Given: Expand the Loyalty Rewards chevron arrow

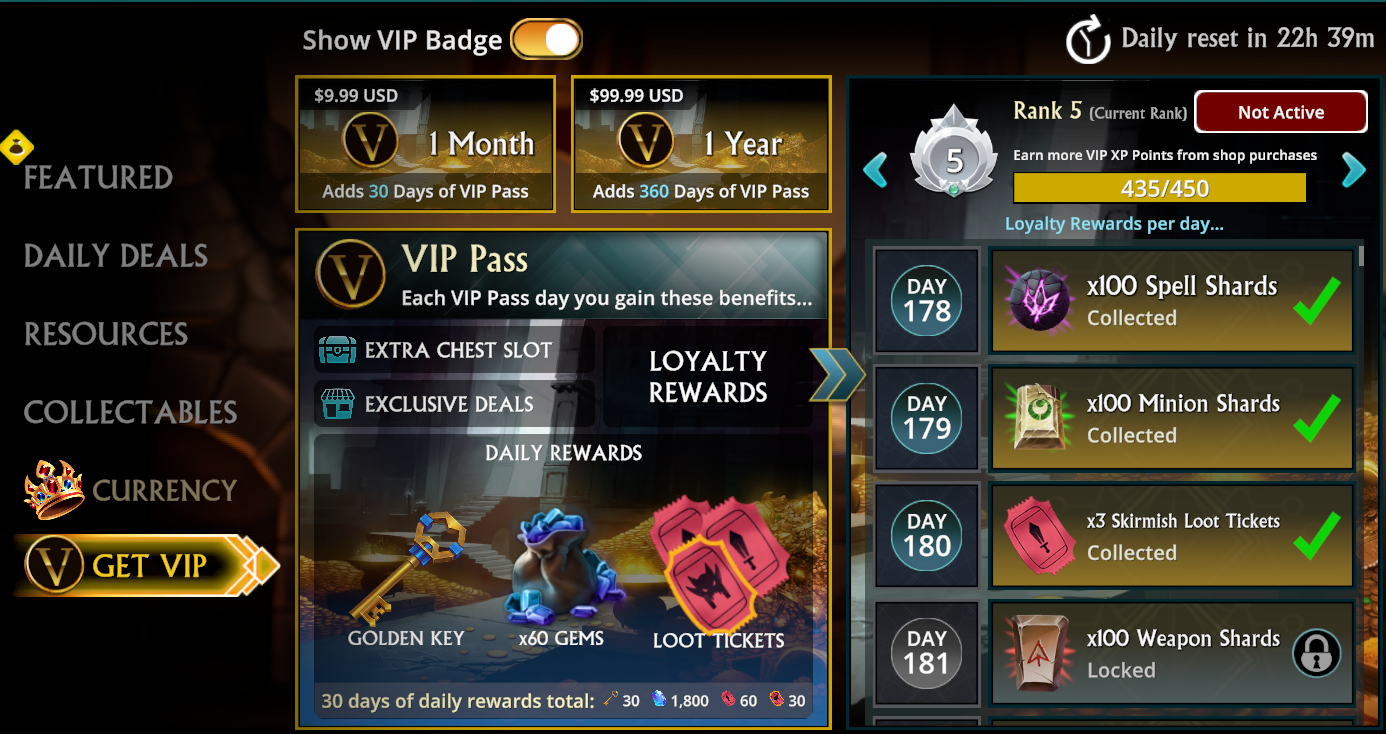Looking at the screenshot, I should (837, 375).
